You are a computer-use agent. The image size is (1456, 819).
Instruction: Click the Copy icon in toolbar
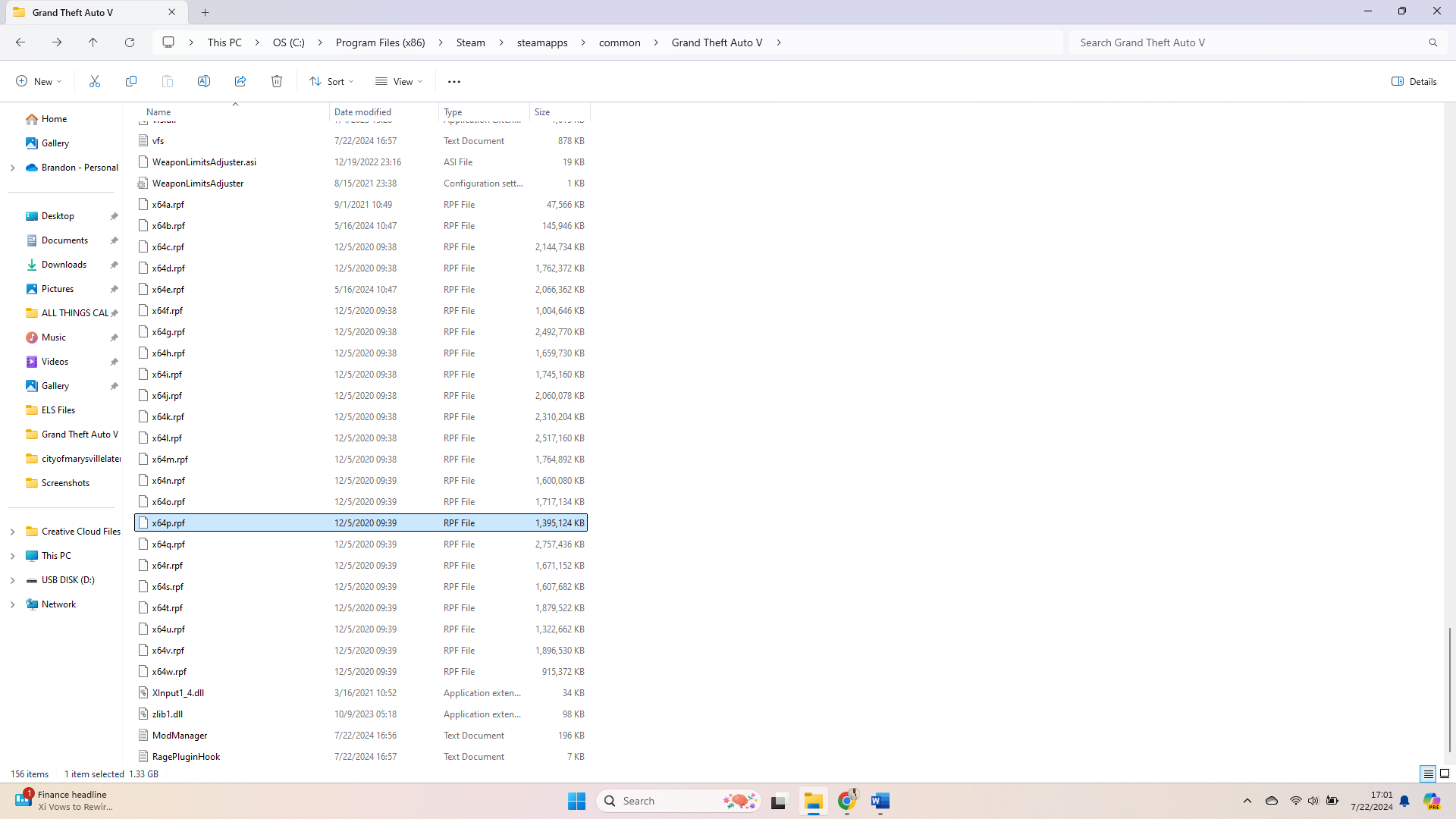[x=131, y=81]
